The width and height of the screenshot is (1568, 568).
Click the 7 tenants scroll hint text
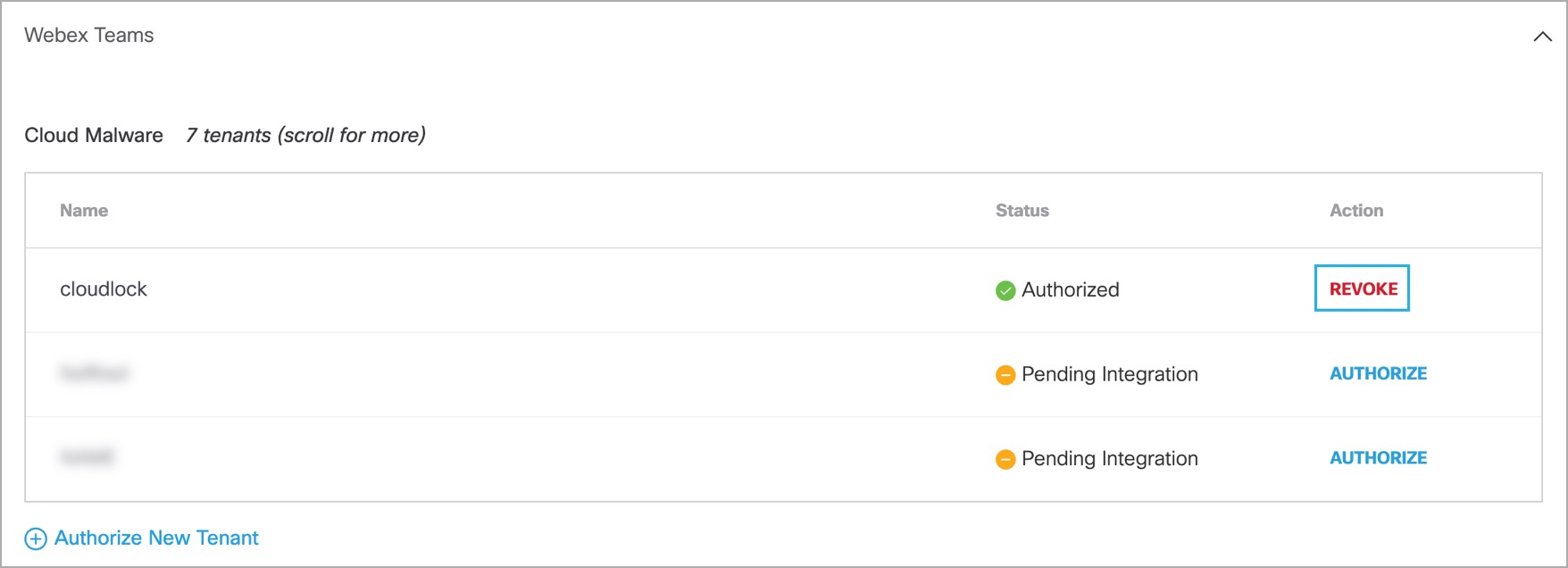pyautogui.click(x=305, y=135)
